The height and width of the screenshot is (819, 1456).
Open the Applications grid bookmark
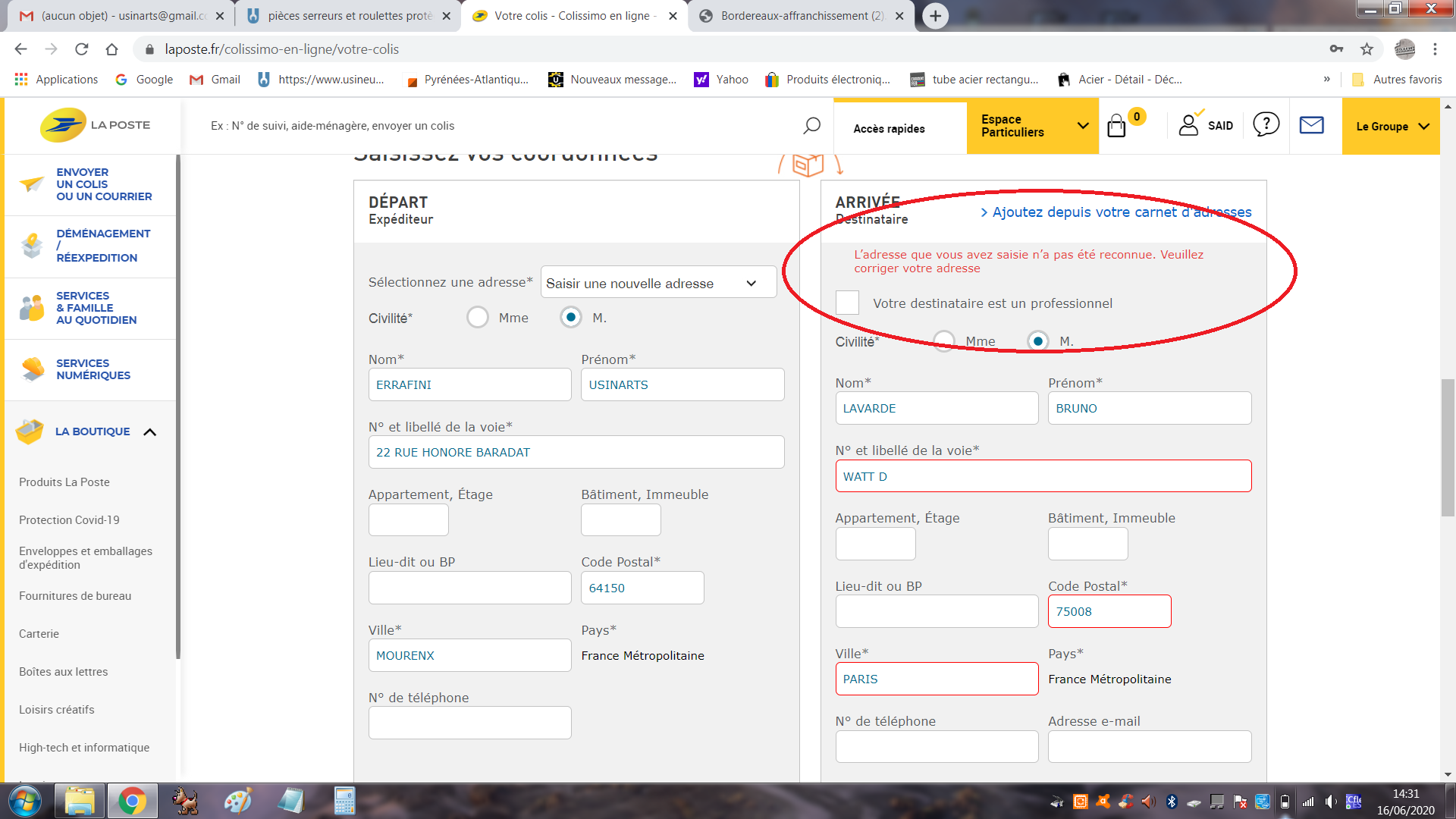pyautogui.click(x=56, y=80)
